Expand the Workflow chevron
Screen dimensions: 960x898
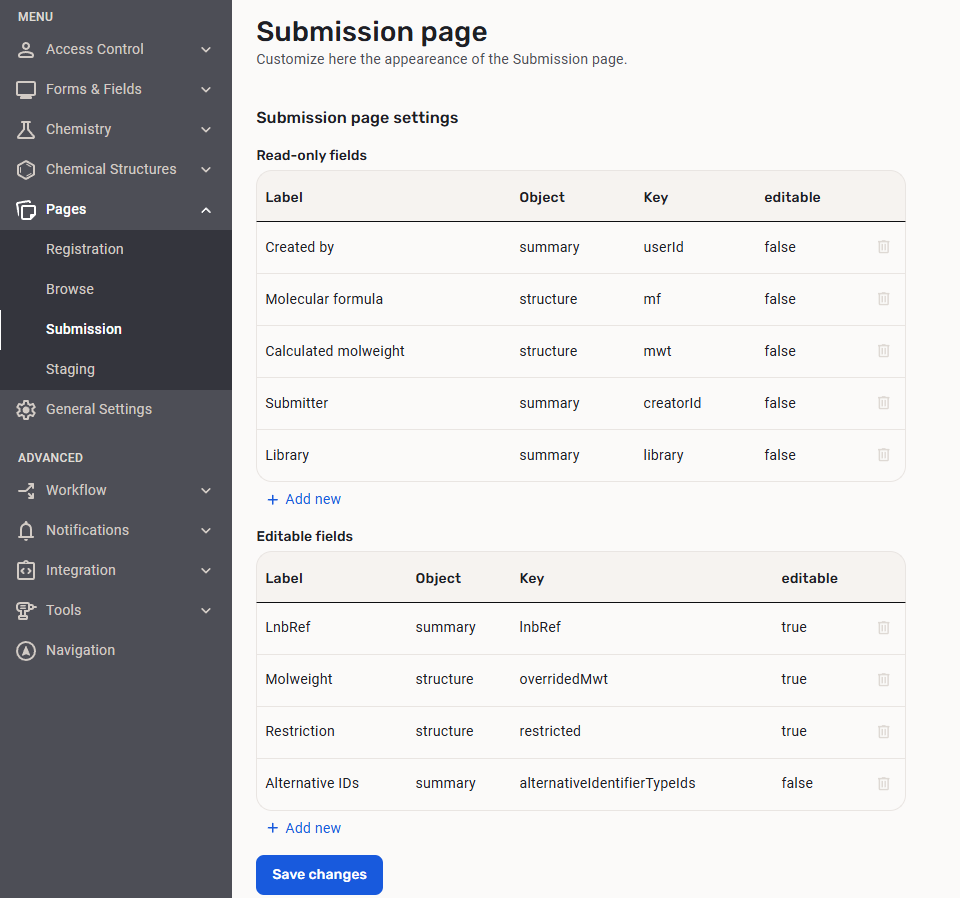click(206, 490)
